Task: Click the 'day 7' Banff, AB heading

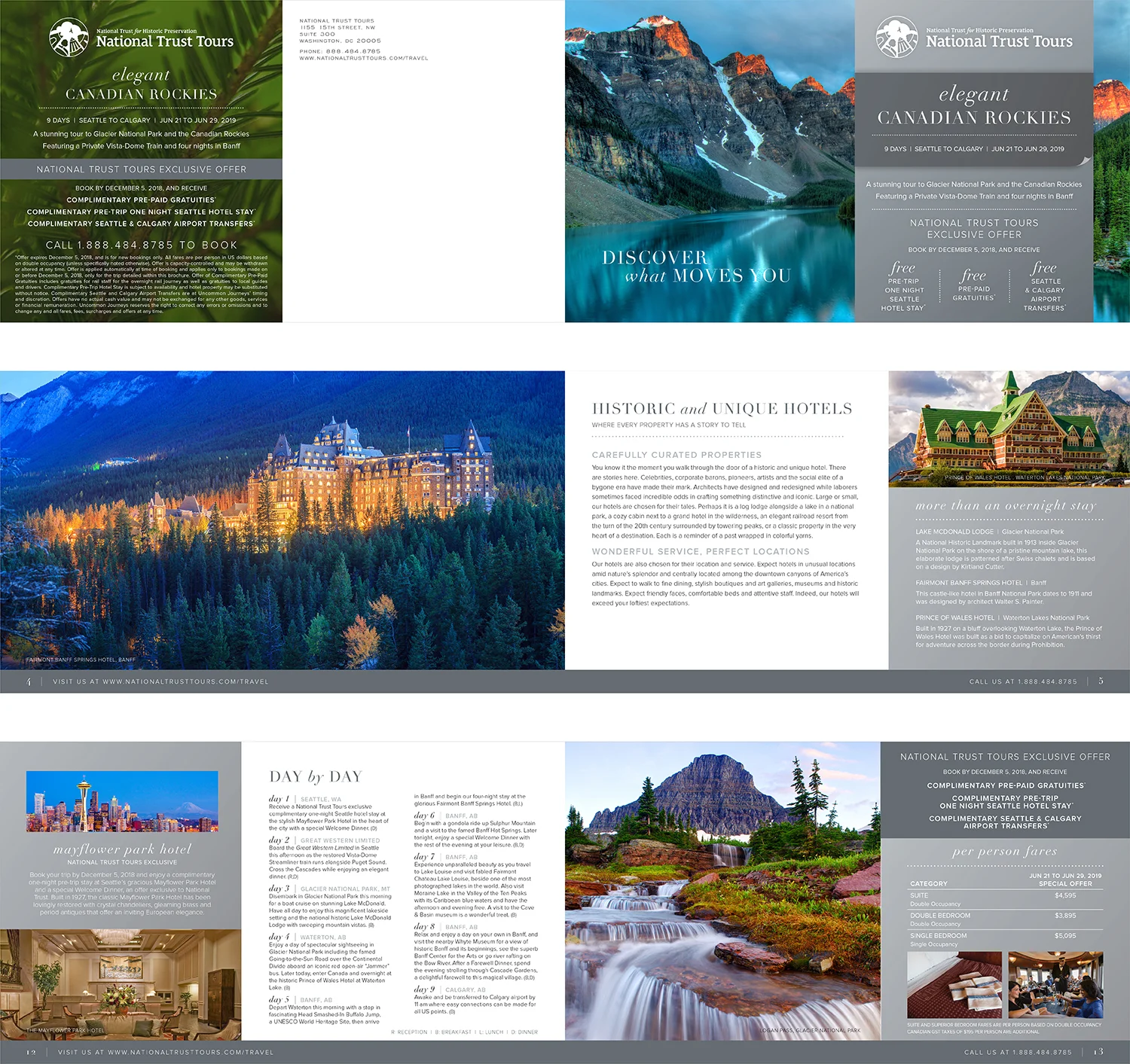Action: pos(446,857)
